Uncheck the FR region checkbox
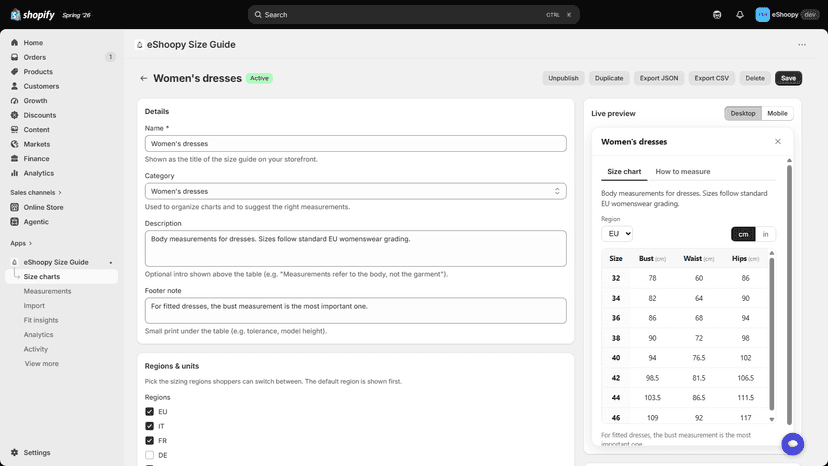This screenshot has height=466, width=828. coord(149,441)
